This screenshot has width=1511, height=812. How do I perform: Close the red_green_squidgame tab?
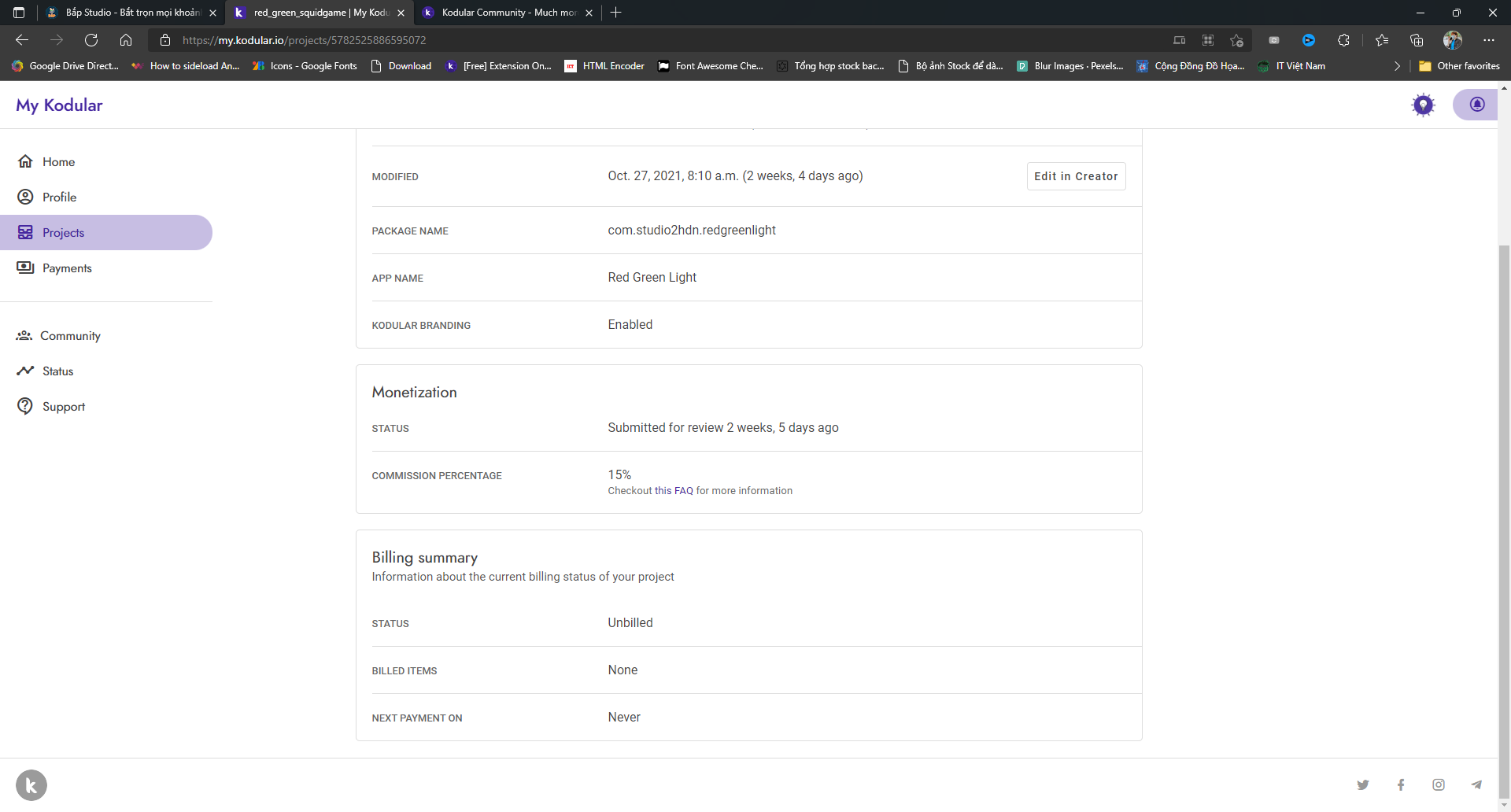coord(401,13)
